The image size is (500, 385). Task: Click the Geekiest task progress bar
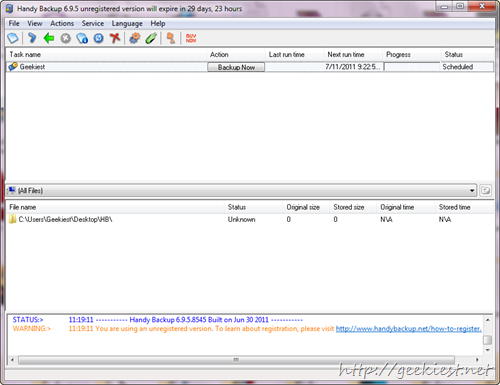(x=412, y=67)
